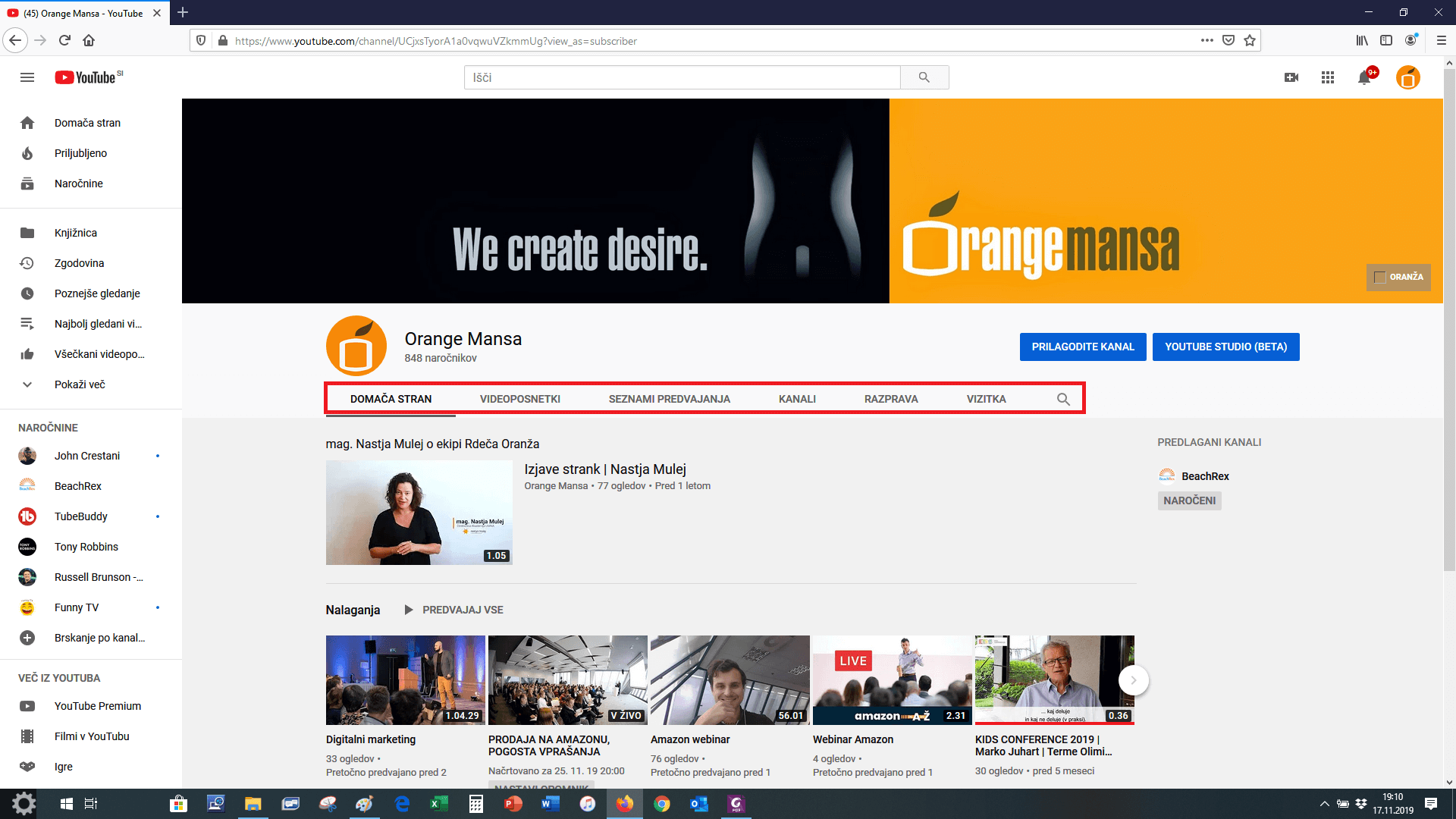Go to Zgodovina in sidebar
Screen dimensions: 1456x819
(79, 263)
